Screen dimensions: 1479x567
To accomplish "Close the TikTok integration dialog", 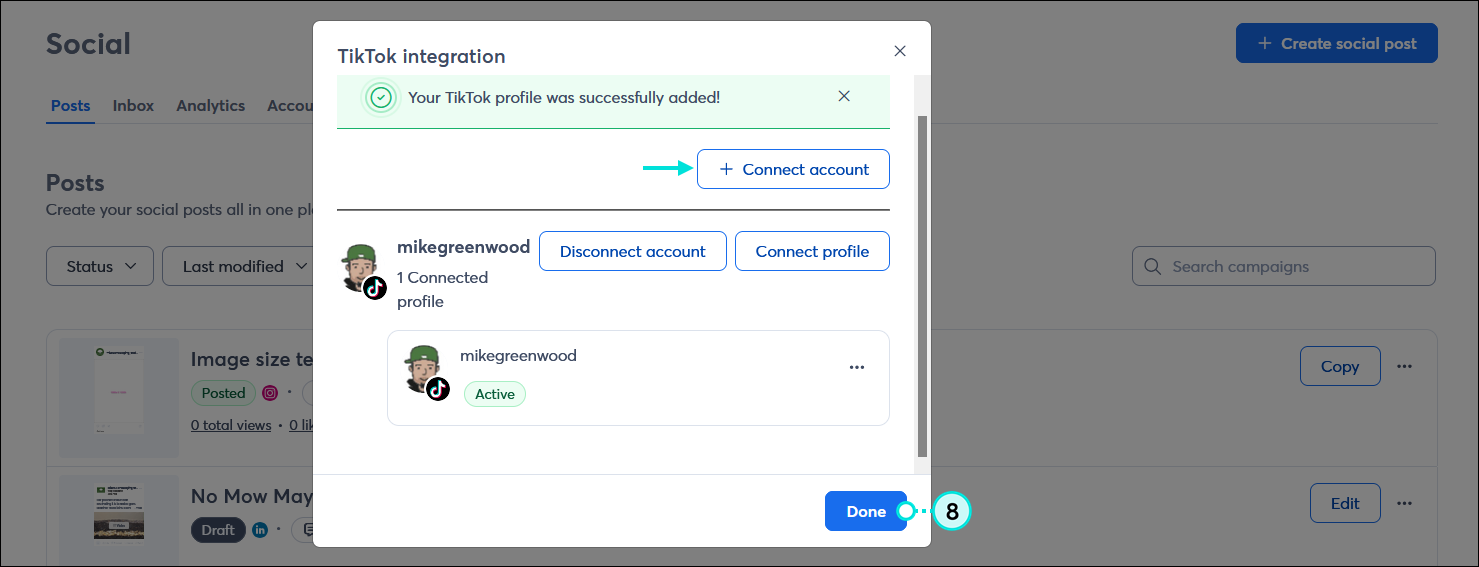I will 900,51.
